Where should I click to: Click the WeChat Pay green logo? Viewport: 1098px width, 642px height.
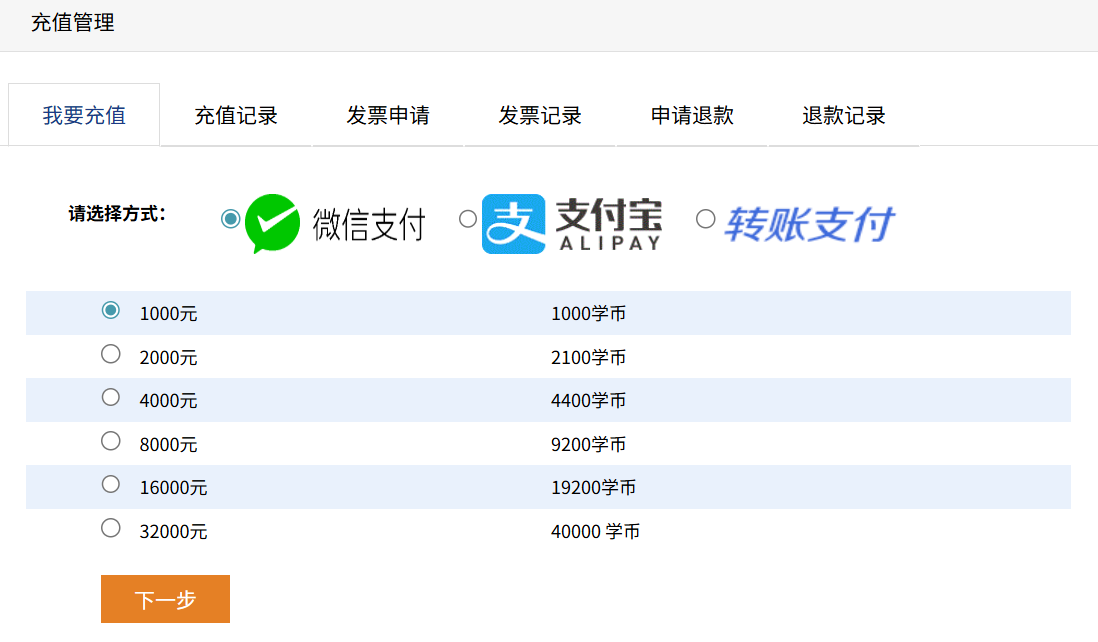(x=272, y=223)
